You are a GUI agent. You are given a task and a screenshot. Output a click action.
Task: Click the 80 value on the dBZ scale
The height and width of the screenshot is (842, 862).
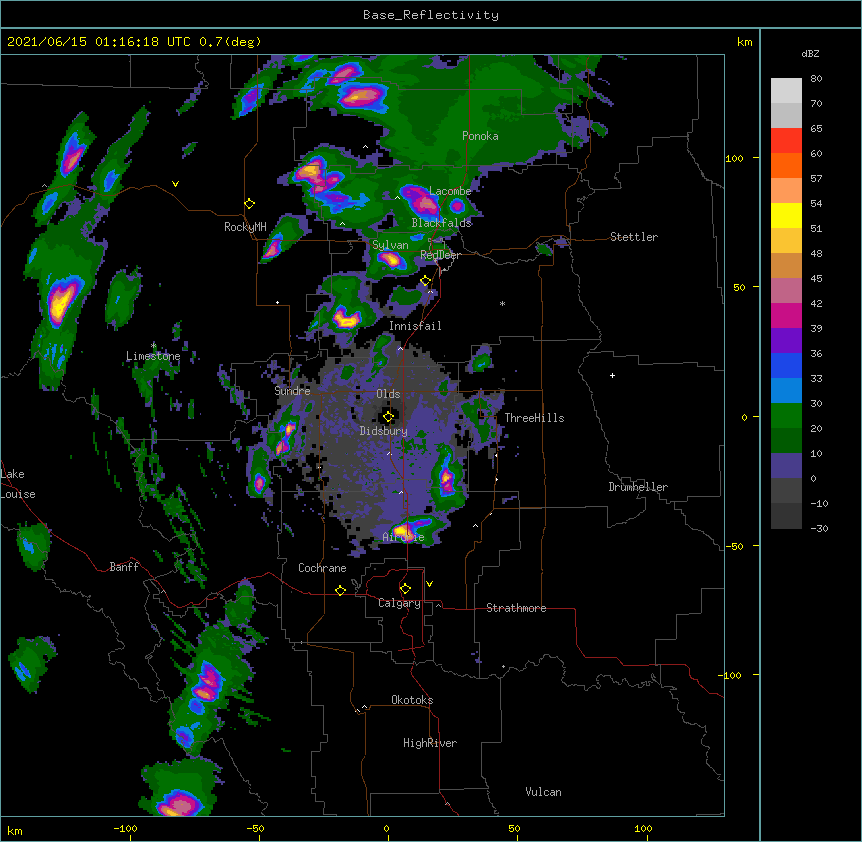[x=816, y=79]
